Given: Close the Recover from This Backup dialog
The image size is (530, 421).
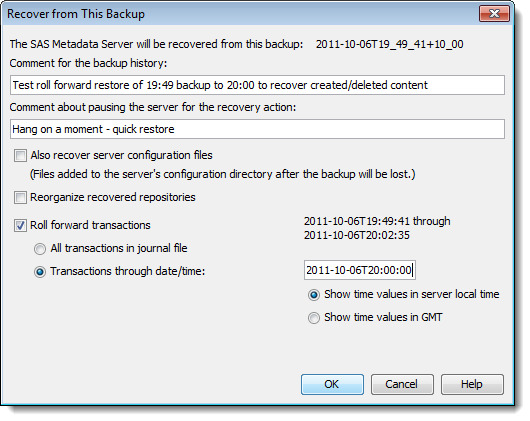Looking at the screenshot, I should [494, 14].
